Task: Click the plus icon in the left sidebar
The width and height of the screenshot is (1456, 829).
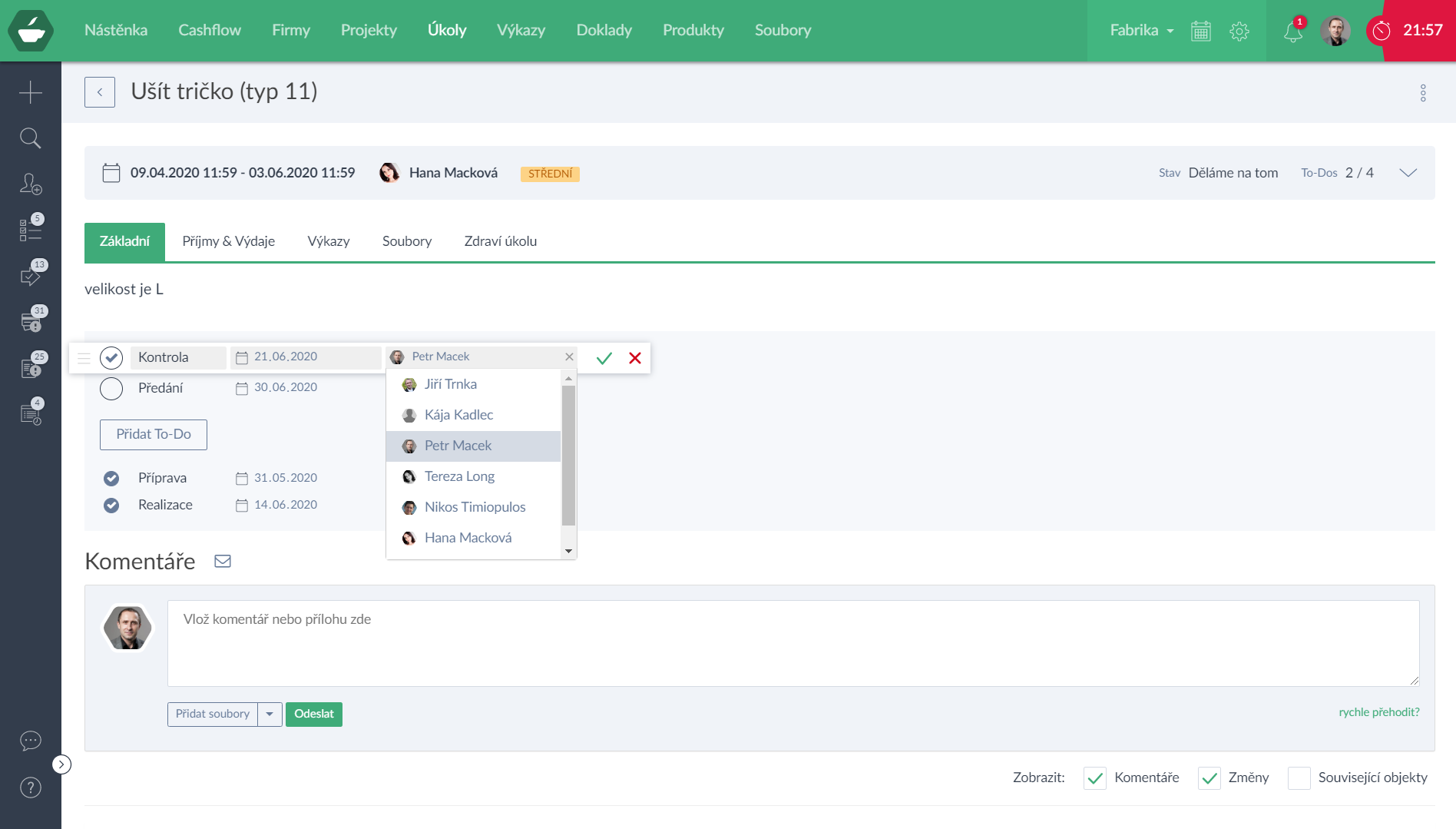Action: [x=31, y=92]
